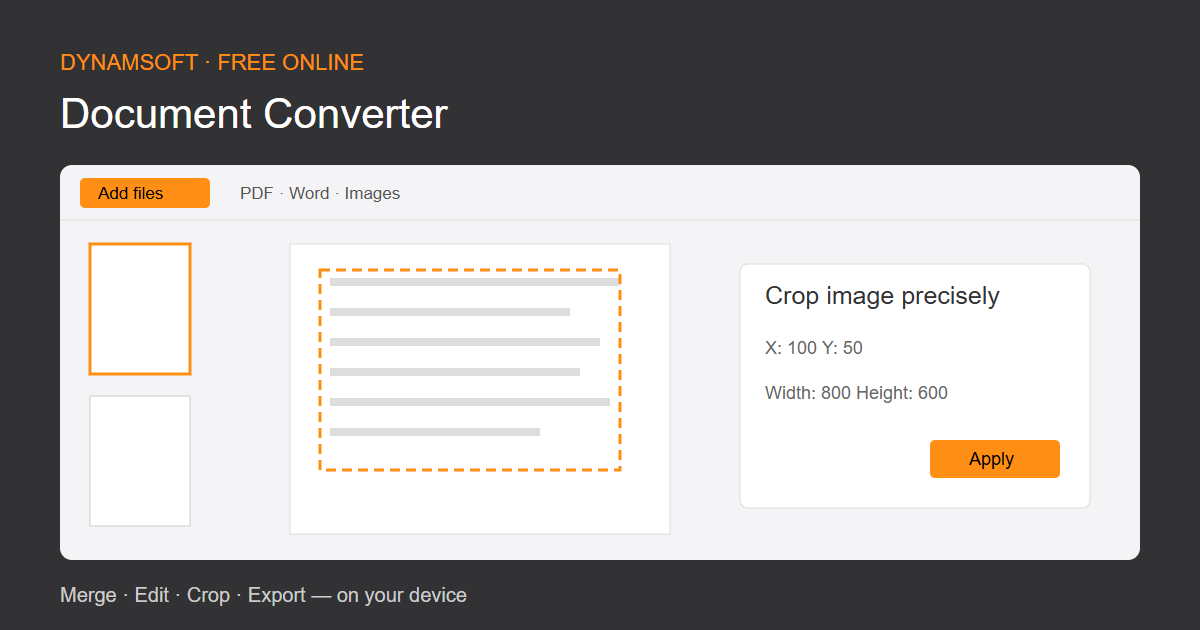Click the "Crop image precisely" heading
This screenshot has width=1200, height=630.
[x=882, y=296]
